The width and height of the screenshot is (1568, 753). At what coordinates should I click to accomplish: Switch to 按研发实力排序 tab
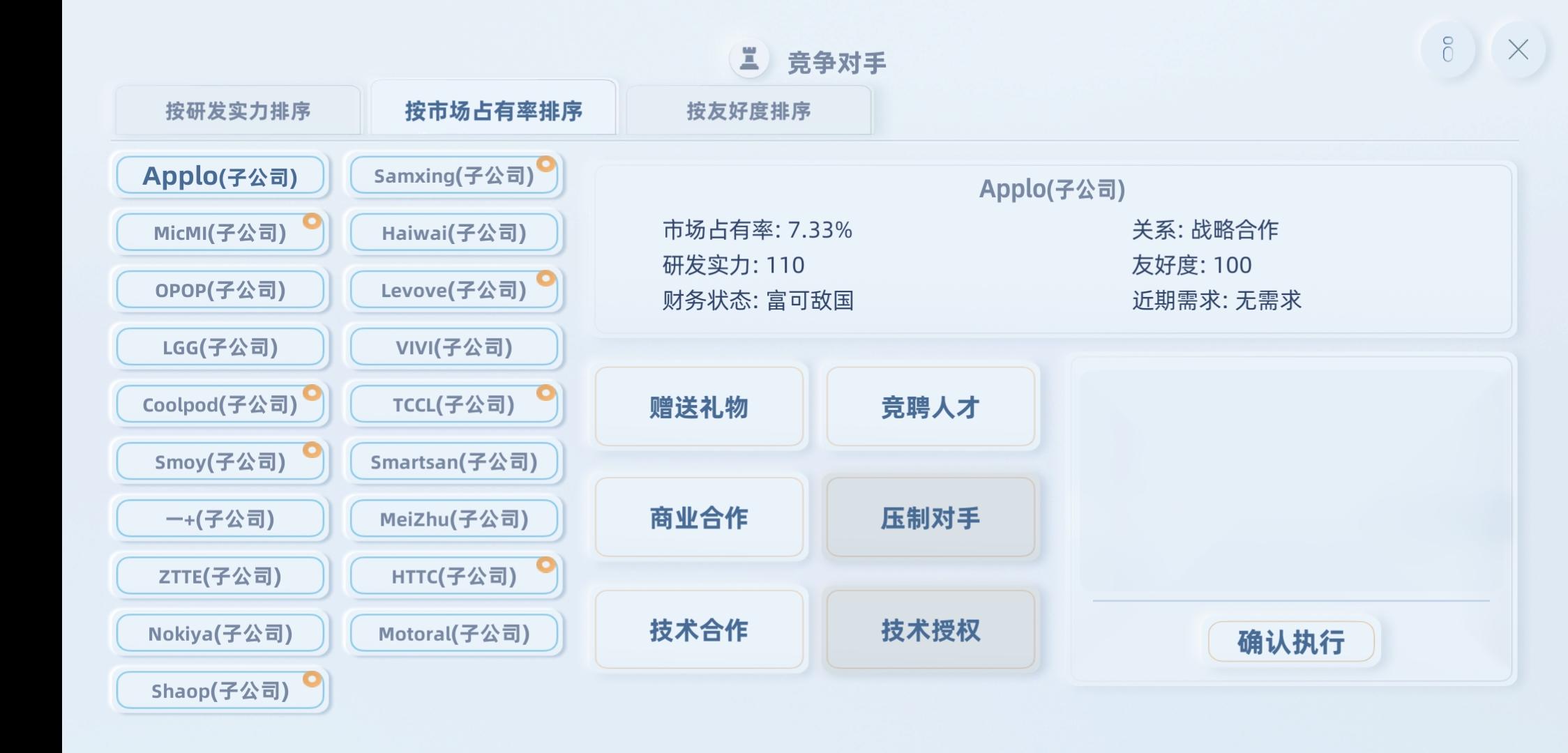238,110
